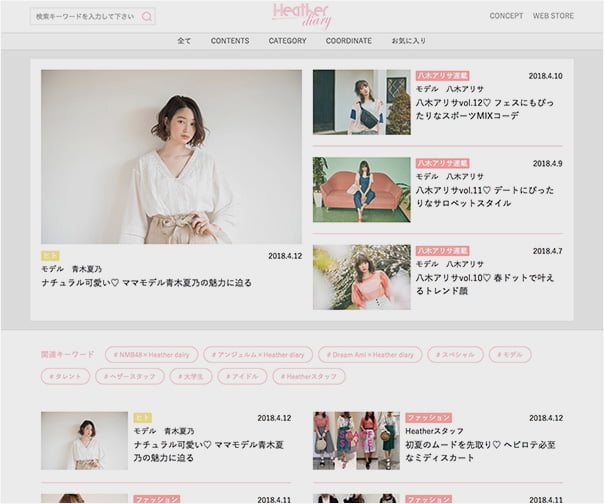Click 八木アリサ連載 tag dated 2018.4.9
604x504 pixels.
tap(442, 163)
